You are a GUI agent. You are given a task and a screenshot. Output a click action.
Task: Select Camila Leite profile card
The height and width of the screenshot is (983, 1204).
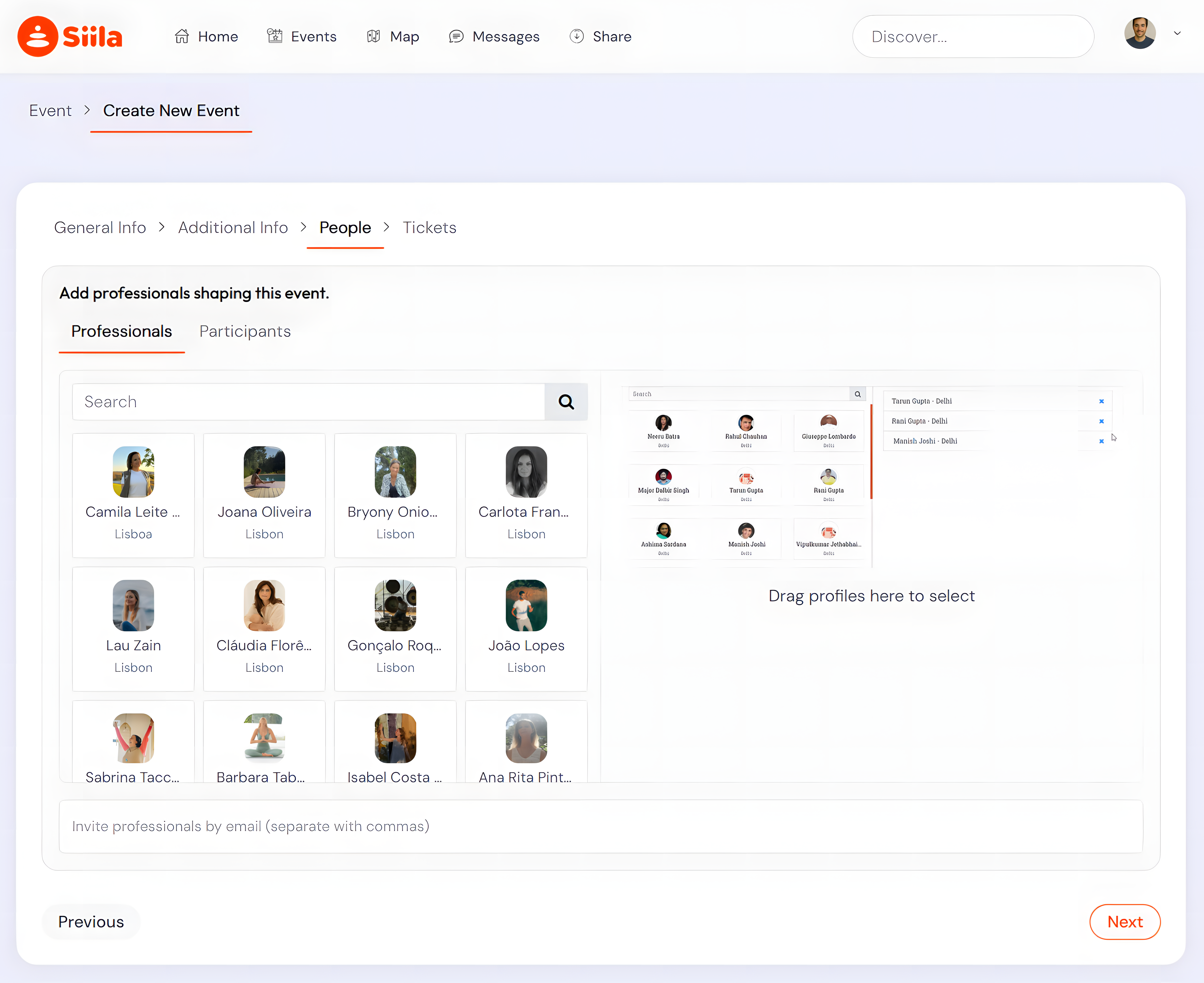click(134, 495)
